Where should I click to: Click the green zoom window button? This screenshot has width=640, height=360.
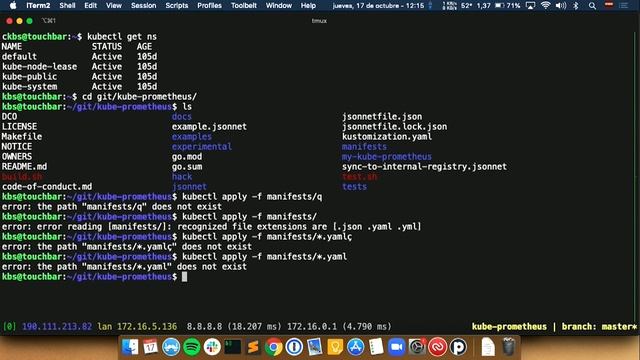click(x=29, y=21)
